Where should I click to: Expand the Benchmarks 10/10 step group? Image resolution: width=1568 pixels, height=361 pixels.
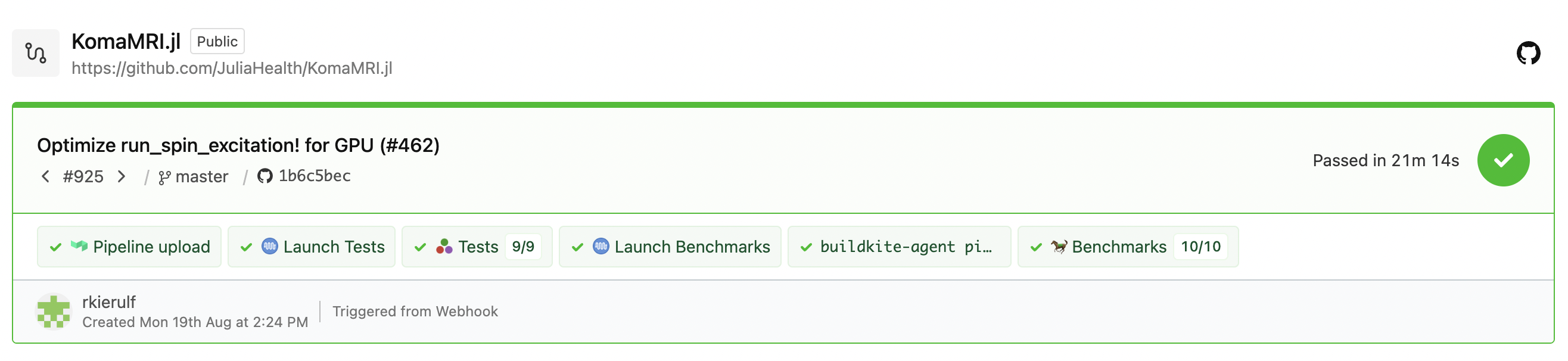(x=1127, y=247)
